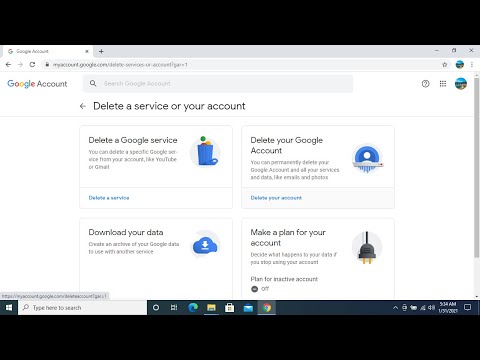The width and height of the screenshot is (480, 360).
Task: Open the notification center icon
Action: point(468,307)
